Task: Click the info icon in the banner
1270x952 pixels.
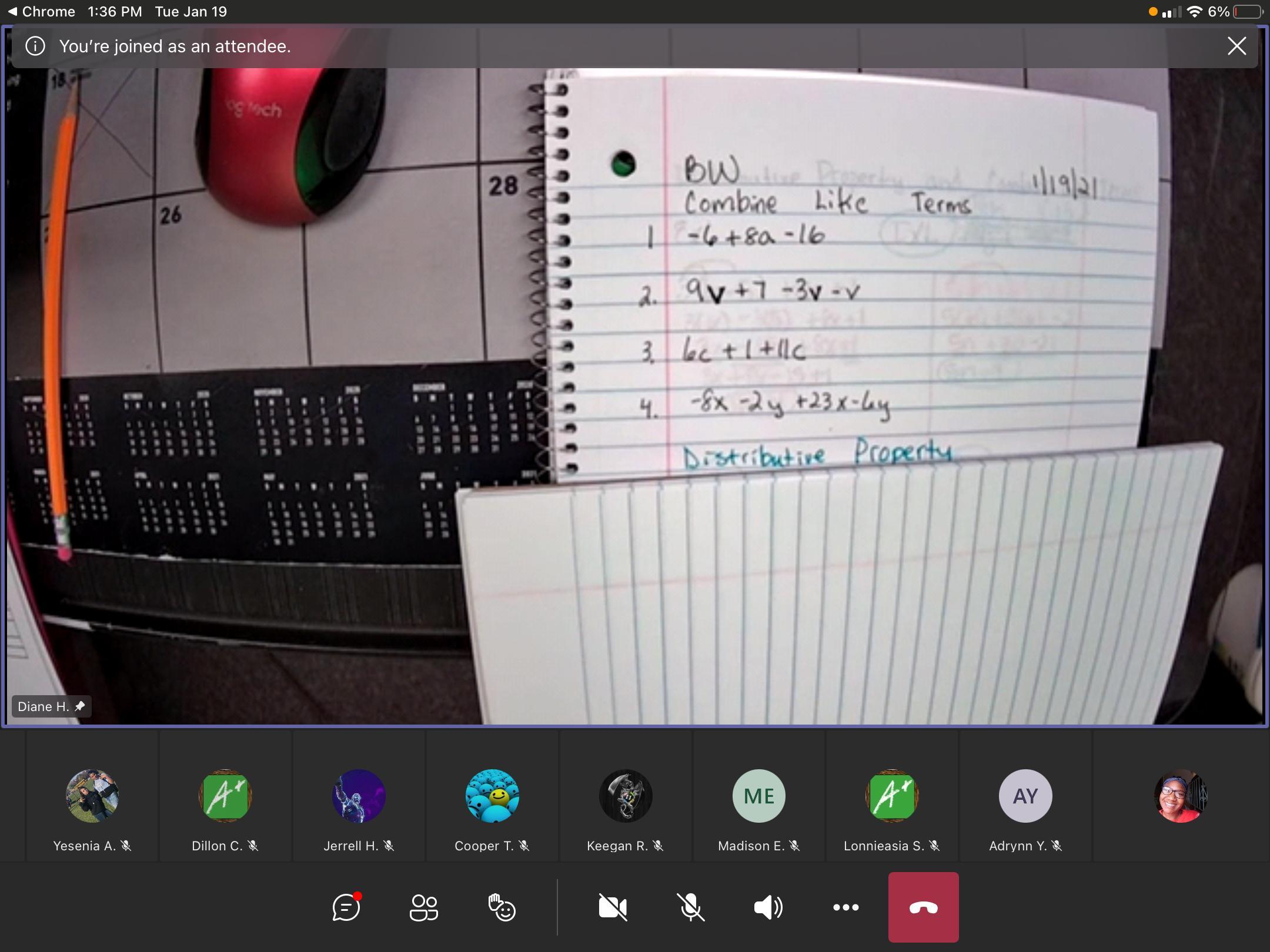Action: coord(35,46)
